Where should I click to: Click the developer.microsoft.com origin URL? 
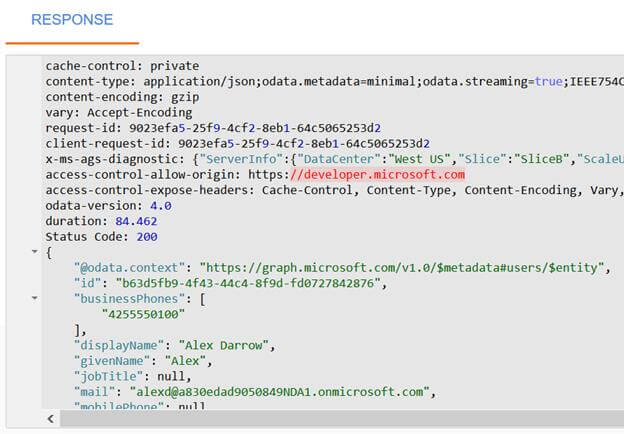pyautogui.click(x=370, y=174)
